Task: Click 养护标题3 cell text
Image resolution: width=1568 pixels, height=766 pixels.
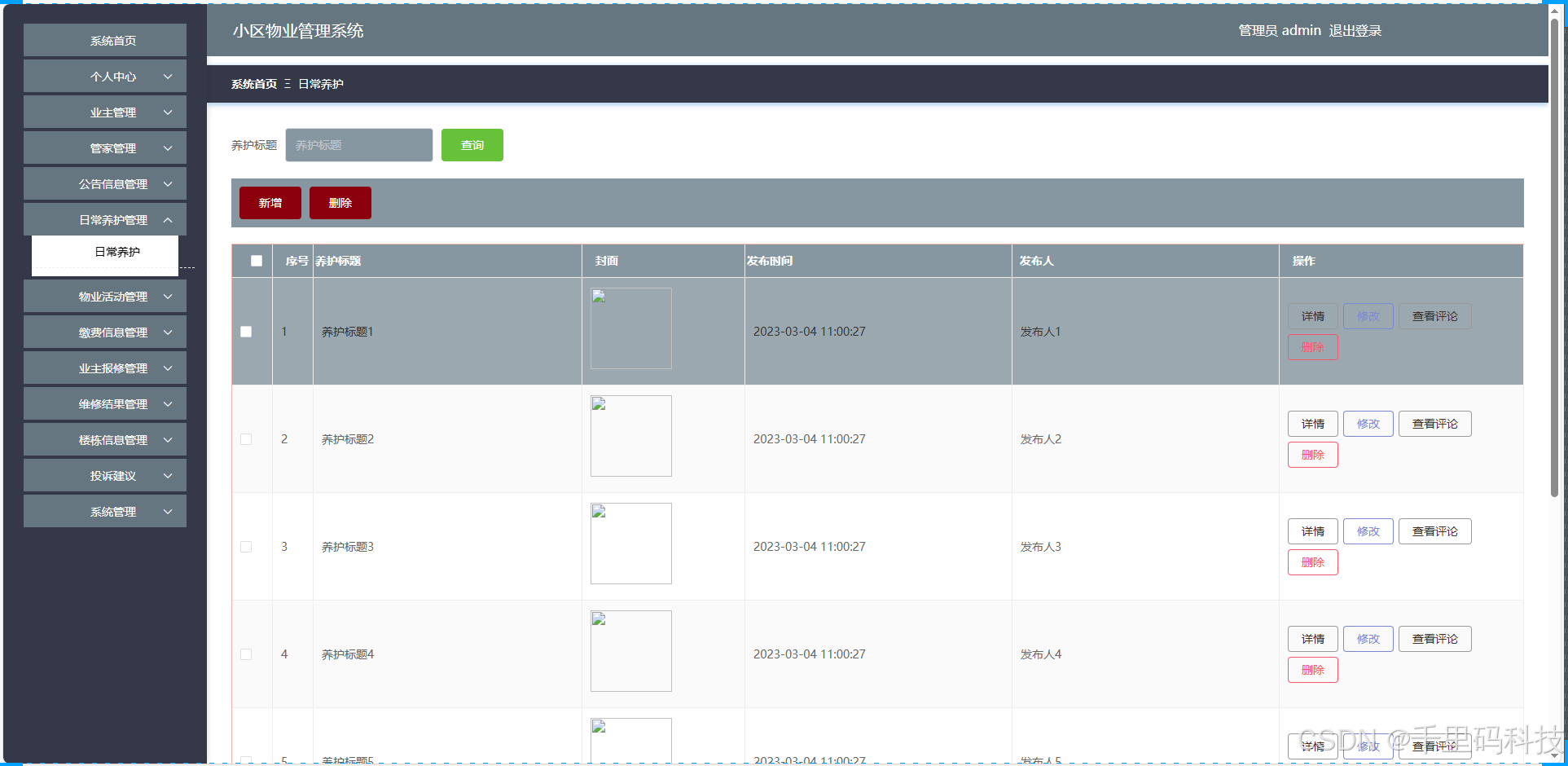Action: (348, 547)
